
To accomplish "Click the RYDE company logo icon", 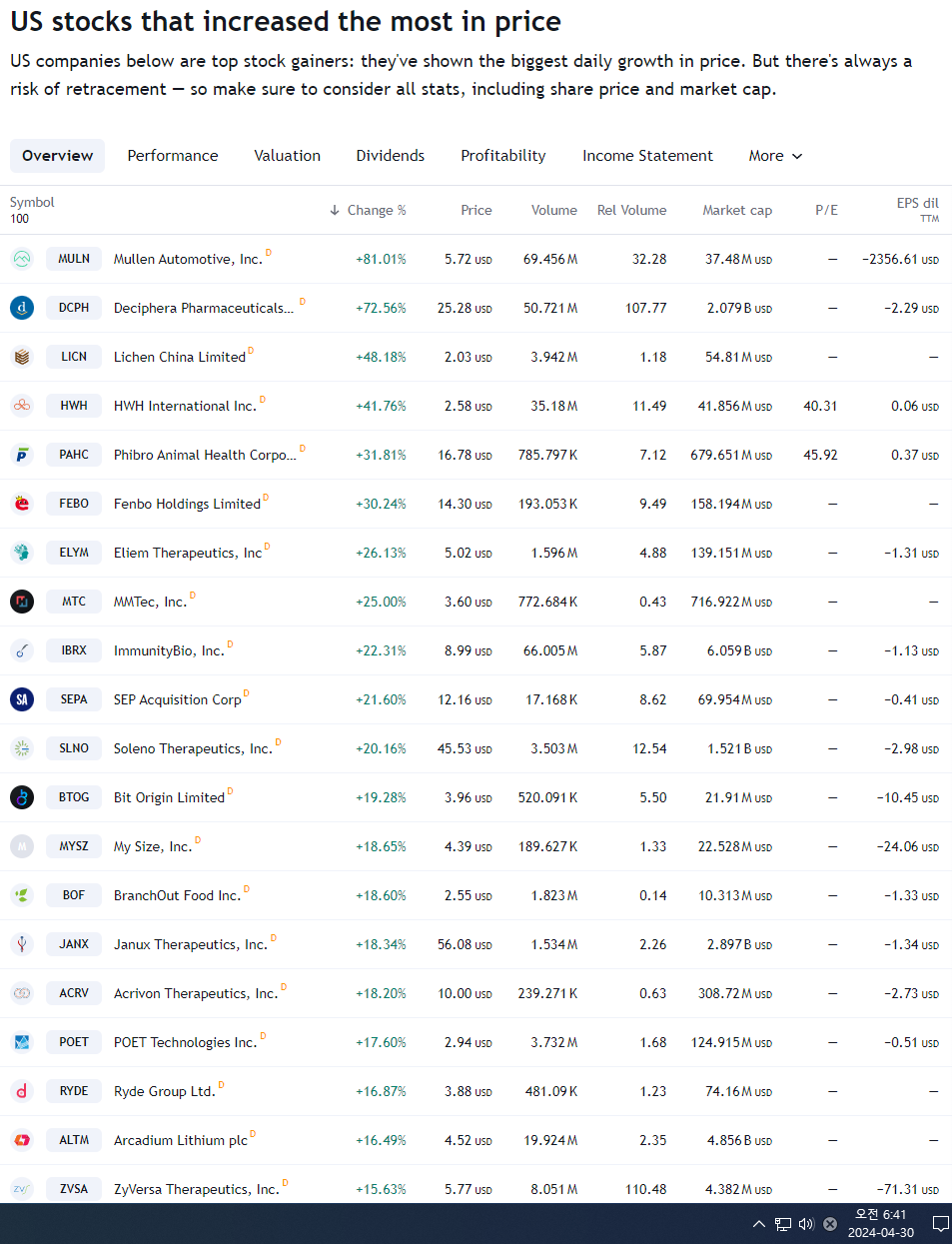I will click(22, 1091).
